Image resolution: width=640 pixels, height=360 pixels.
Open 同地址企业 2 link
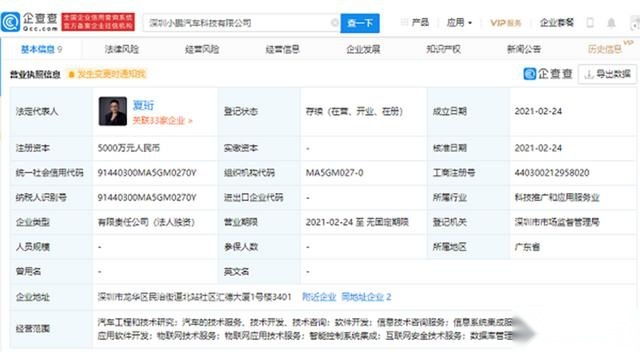tap(366, 297)
